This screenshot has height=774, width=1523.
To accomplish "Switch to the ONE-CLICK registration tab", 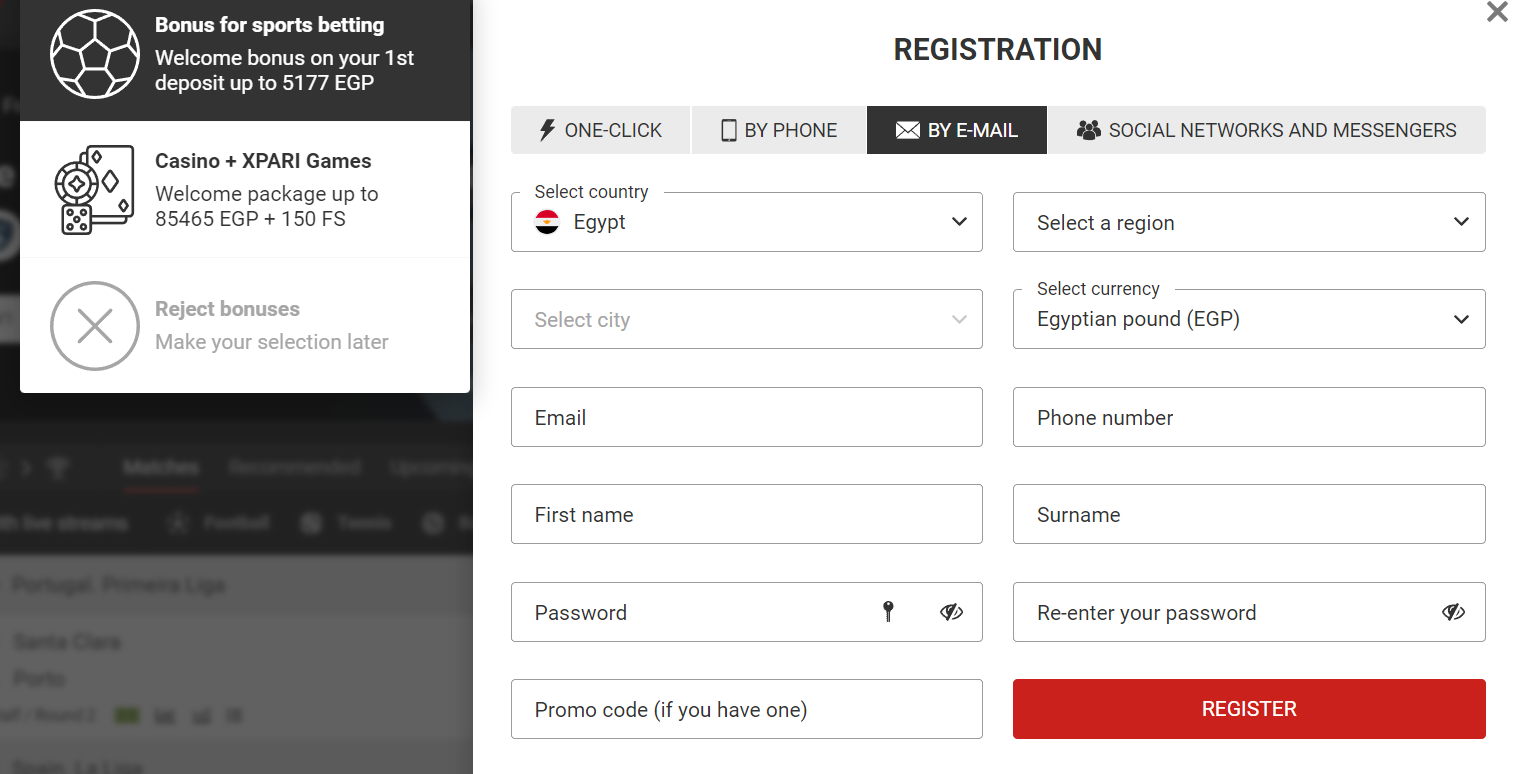I will pos(600,130).
